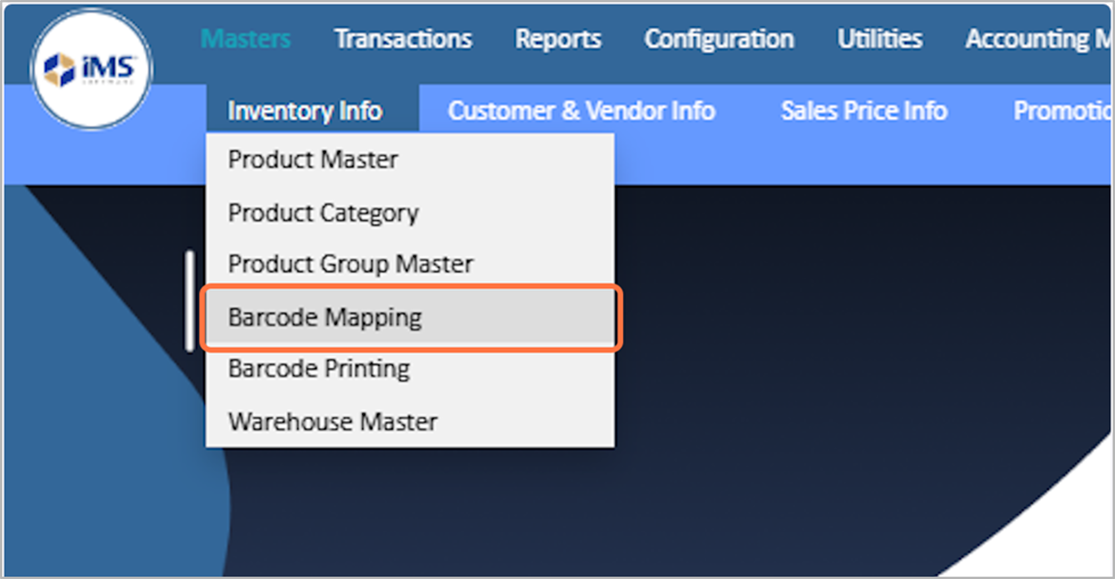The width and height of the screenshot is (1115, 579).
Task: Go to the Reports menu
Action: click(558, 39)
